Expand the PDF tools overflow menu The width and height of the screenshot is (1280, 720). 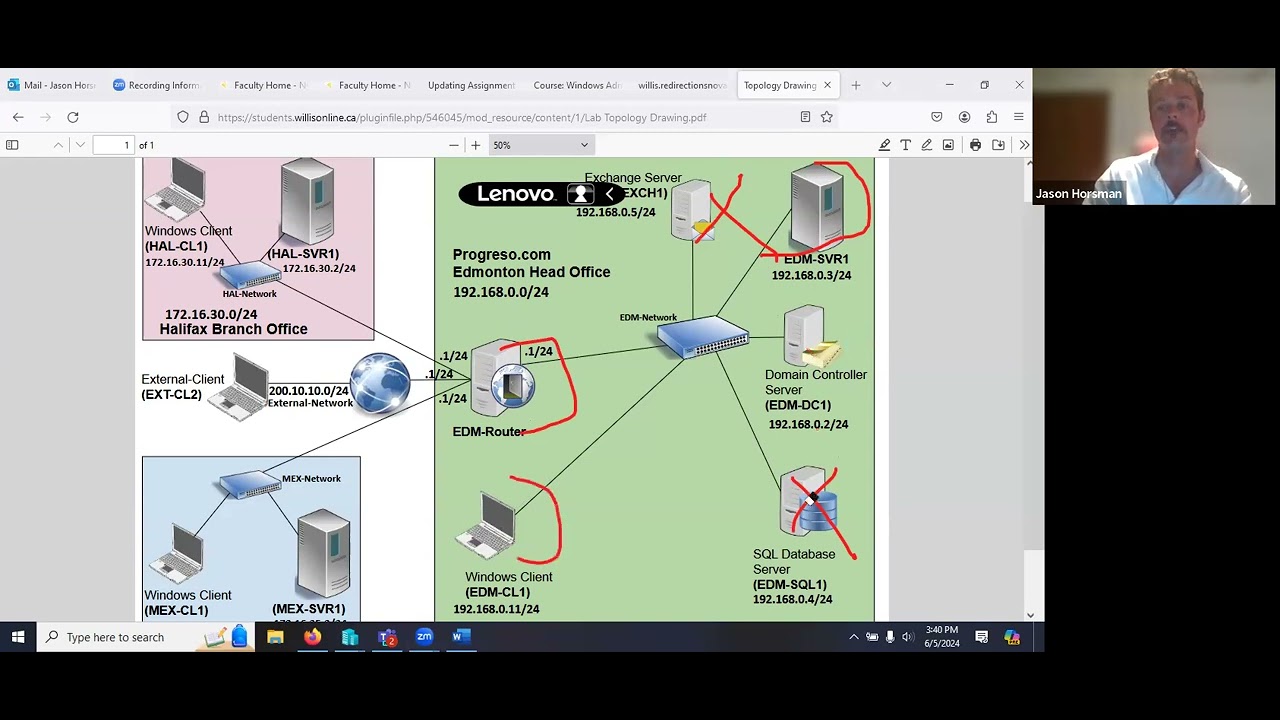coord(1024,145)
